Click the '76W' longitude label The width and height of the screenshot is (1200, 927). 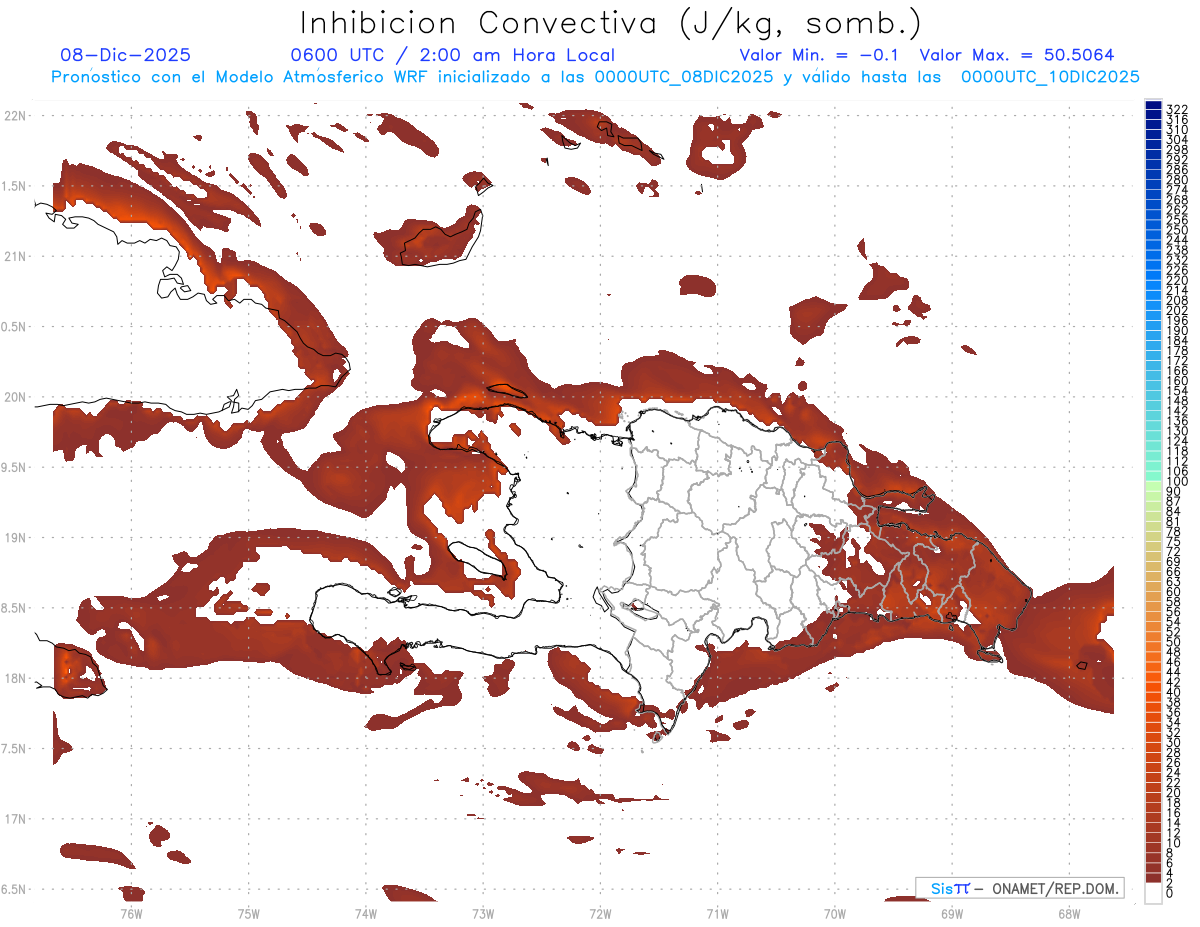(x=131, y=913)
